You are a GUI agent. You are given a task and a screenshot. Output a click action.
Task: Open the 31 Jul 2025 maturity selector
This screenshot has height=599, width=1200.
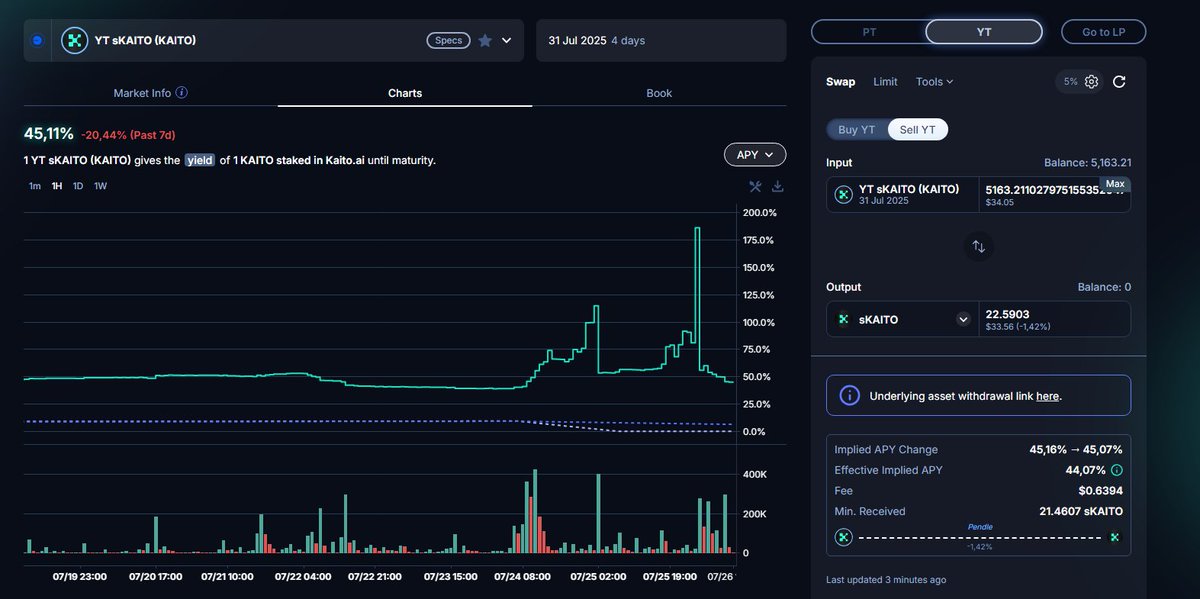[x=661, y=40]
